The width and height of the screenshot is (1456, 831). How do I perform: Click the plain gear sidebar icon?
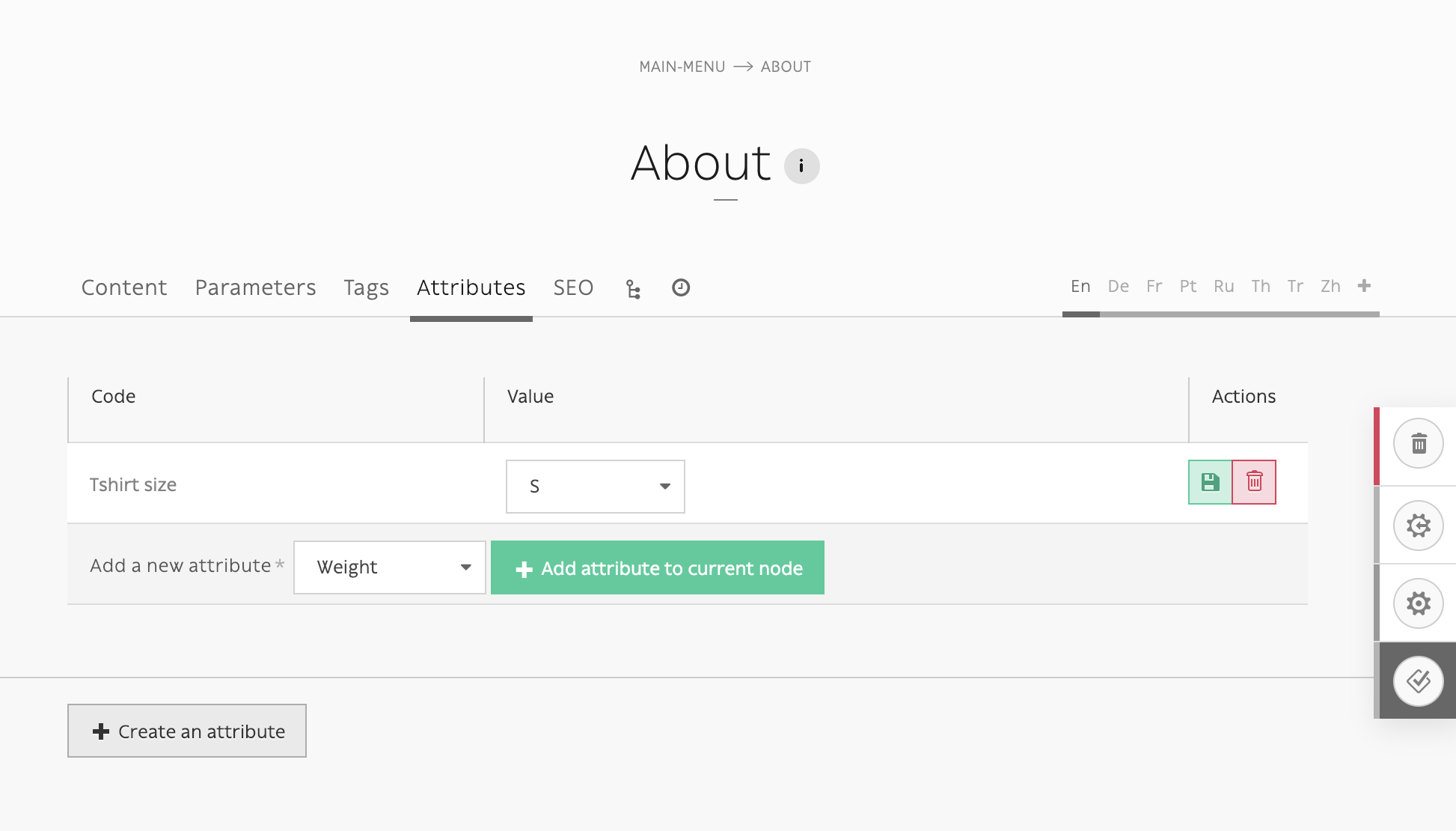[1419, 603]
